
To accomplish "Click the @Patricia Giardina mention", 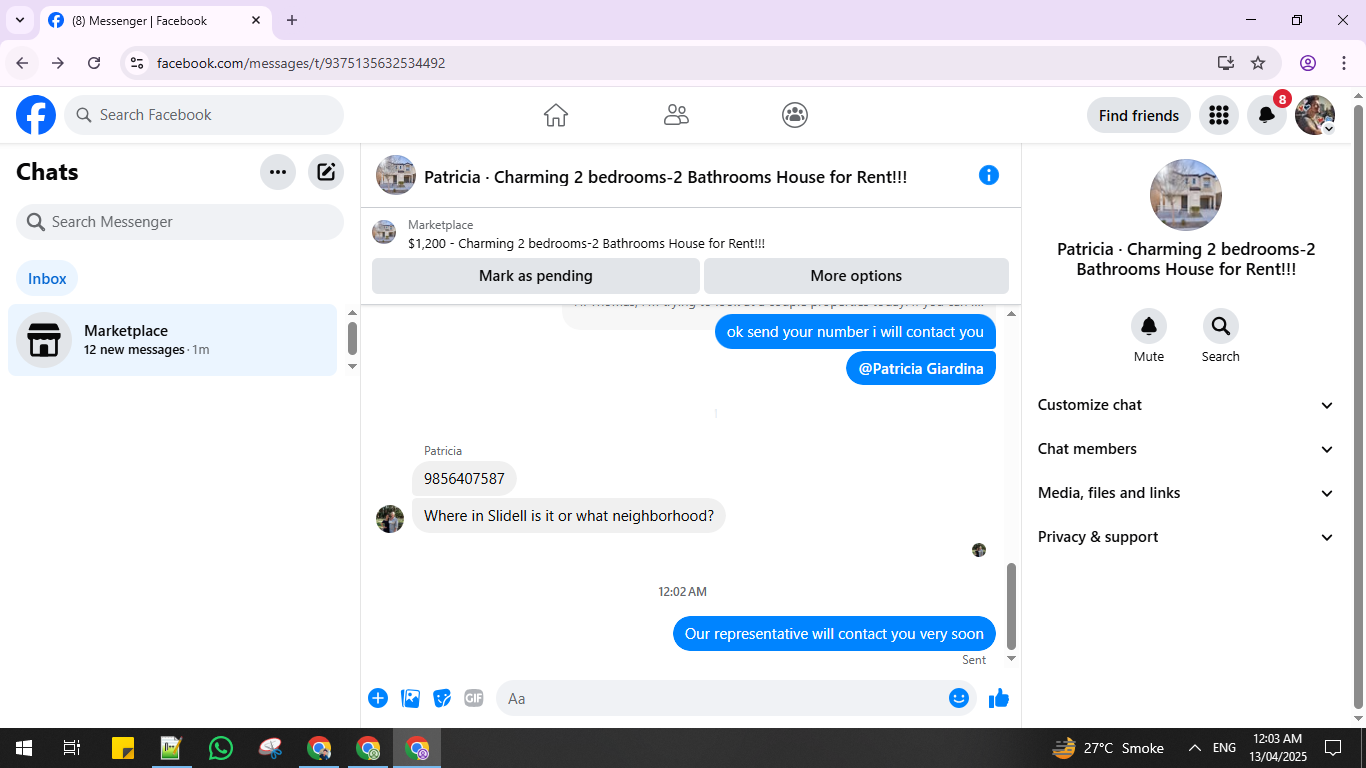I will (921, 369).
